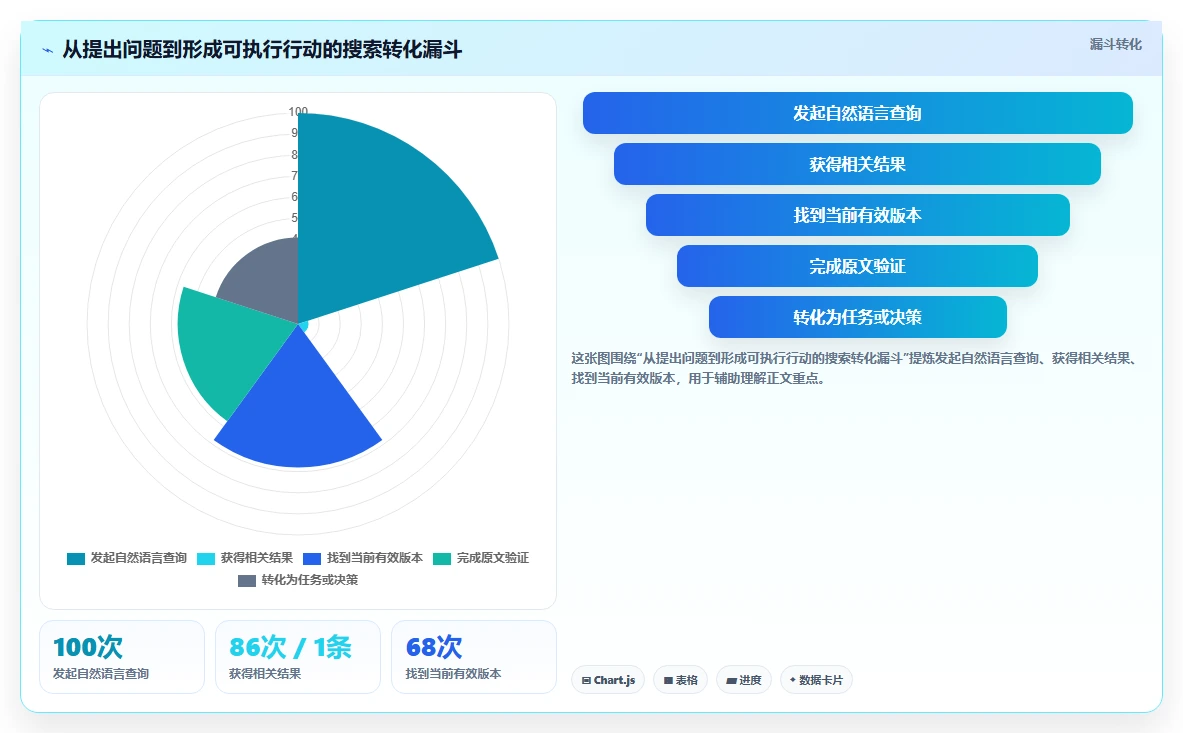Click the 完成原文验证 funnel bar
Screen dimensions: 1183x733
(x=857, y=266)
